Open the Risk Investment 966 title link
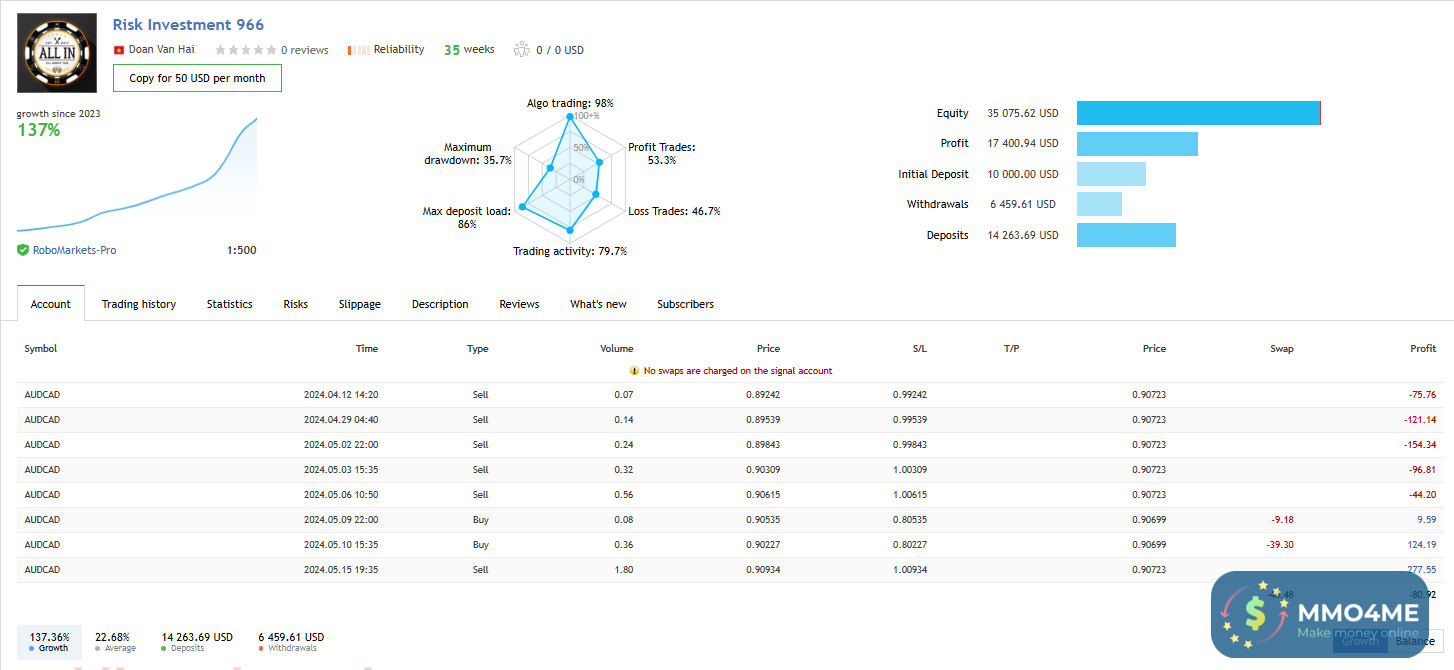Screen dimensions: 1454x670 pos(188,25)
